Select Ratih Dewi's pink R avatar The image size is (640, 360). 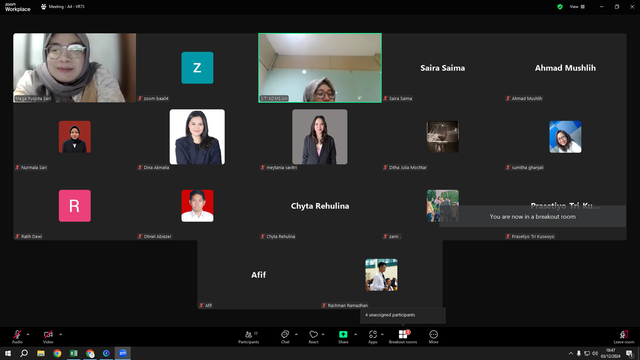(x=75, y=206)
